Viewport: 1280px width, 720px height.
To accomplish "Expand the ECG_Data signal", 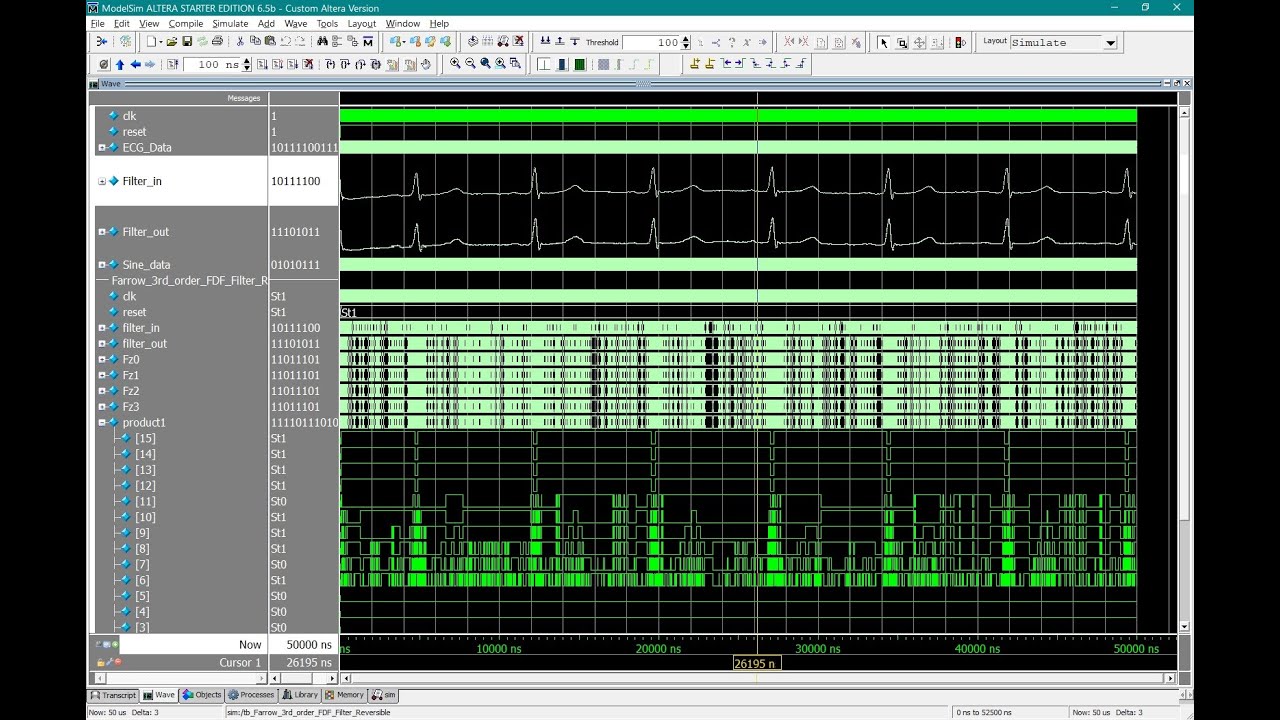I will (102, 147).
